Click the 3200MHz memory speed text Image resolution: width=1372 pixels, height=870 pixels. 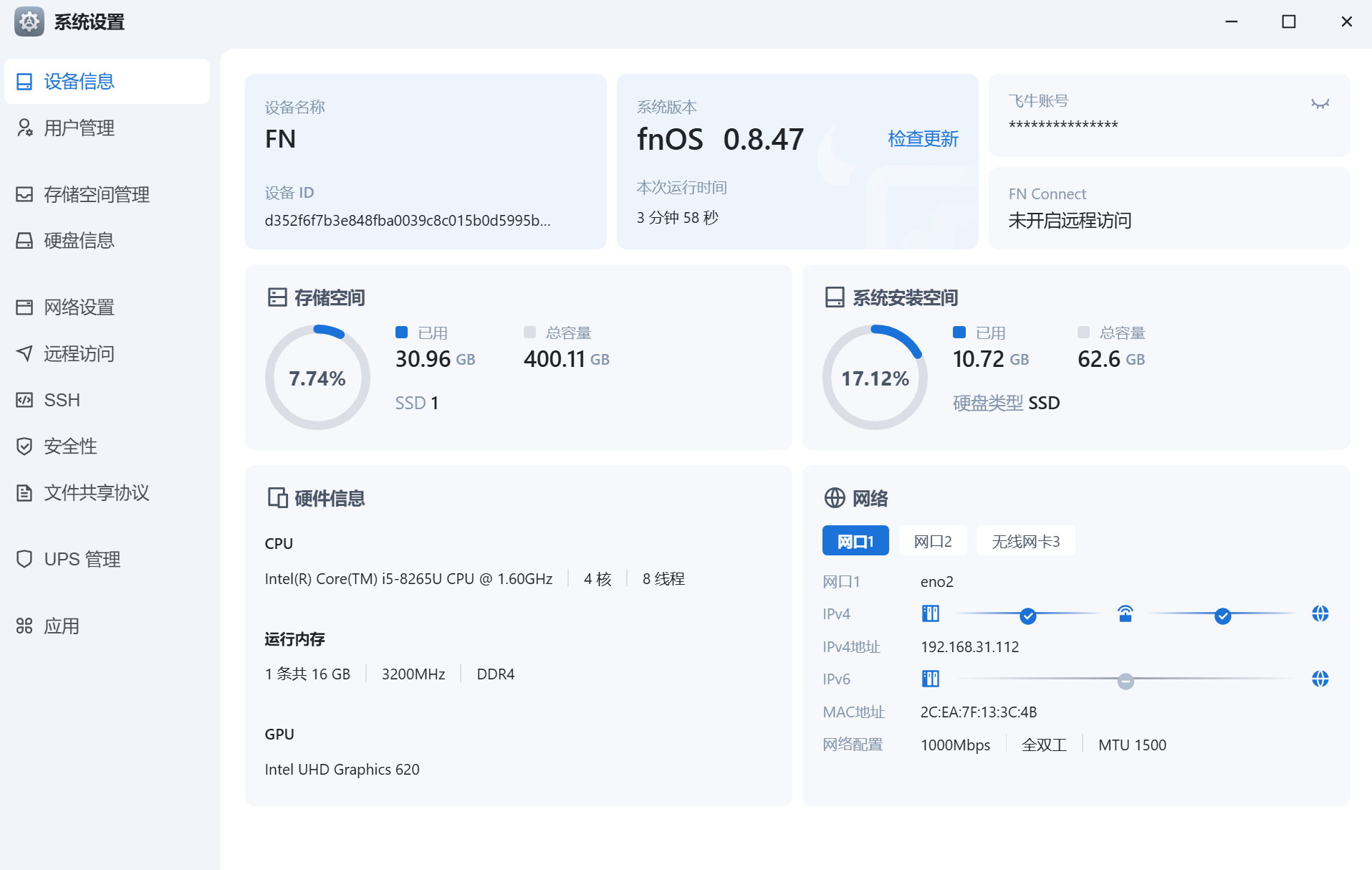coord(413,674)
